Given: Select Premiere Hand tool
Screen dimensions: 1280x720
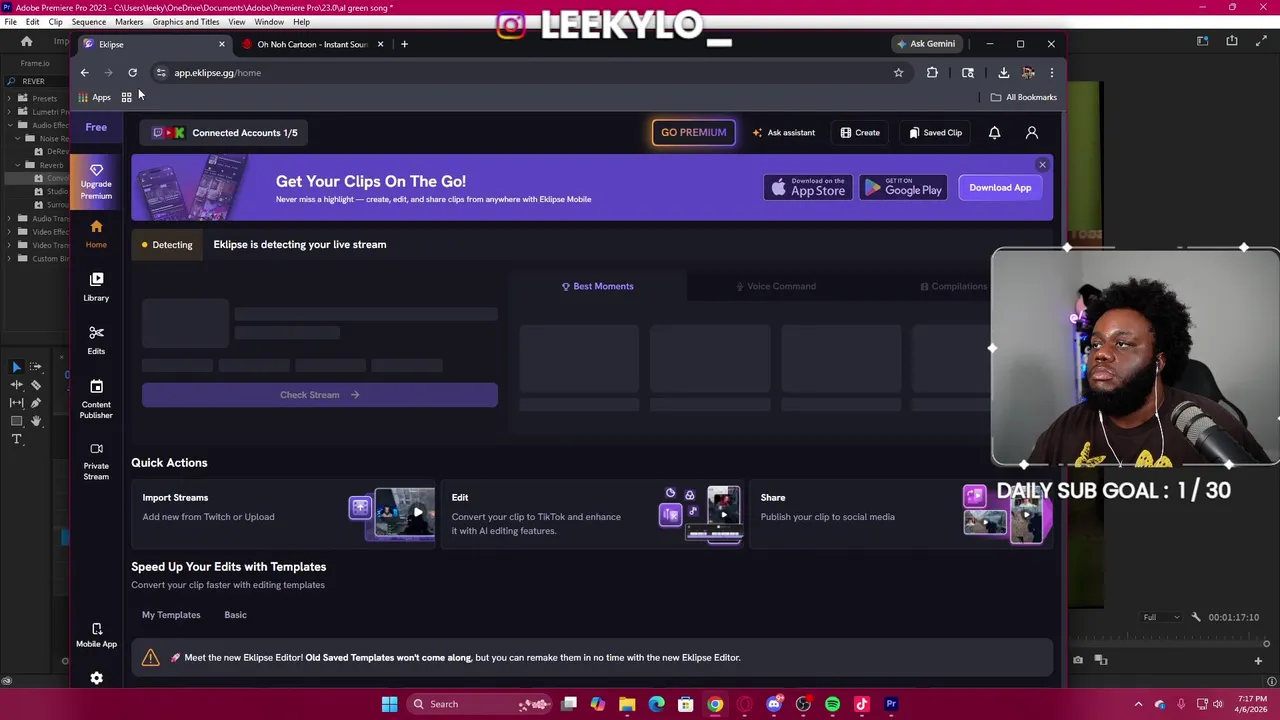Looking at the screenshot, I should pyautogui.click(x=36, y=421).
